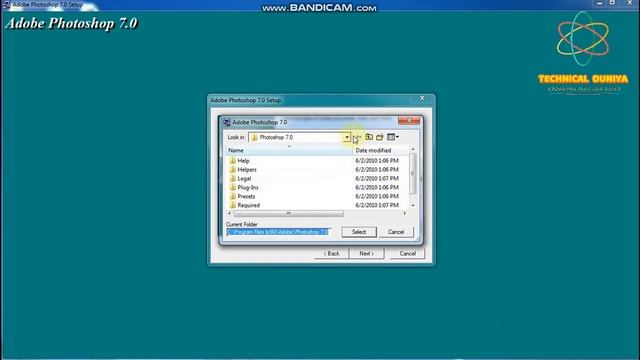Click the Legal row date 6/2/2010 1:07 PM
The width and height of the screenshot is (640, 360).
[x=377, y=179]
